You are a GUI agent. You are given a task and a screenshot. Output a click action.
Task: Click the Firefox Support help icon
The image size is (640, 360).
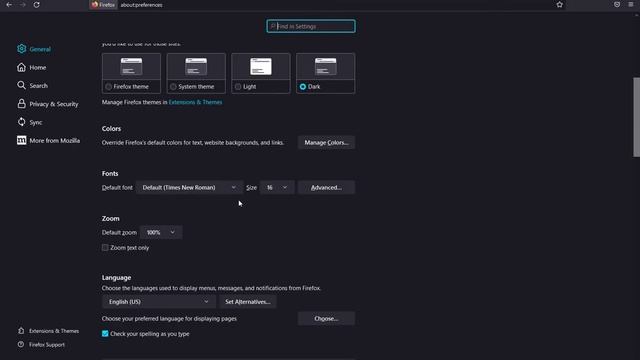click(x=21, y=344)
